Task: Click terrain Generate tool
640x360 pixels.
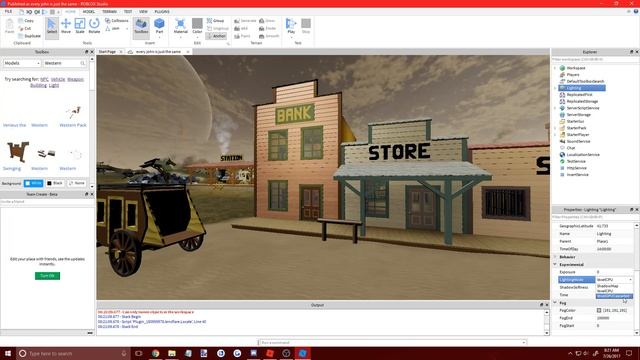Action: pos(245,20)
